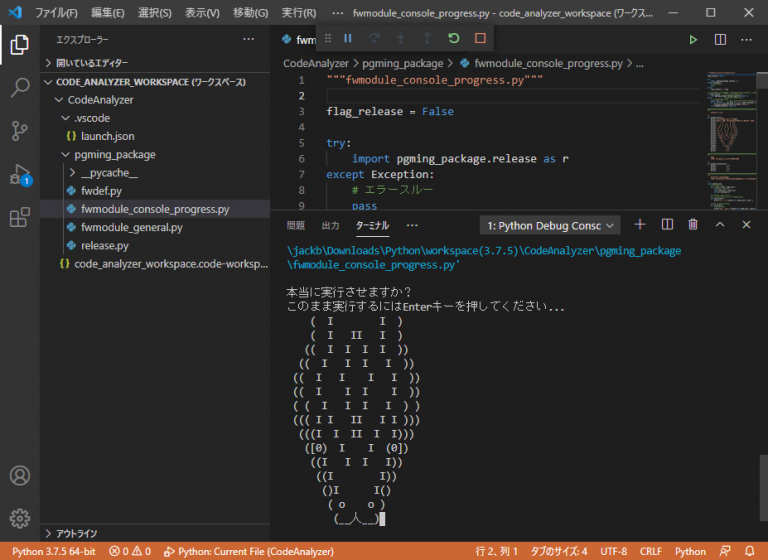768x560 pixels.
Task: Kill terminal using trash icon
Action: 693,225
